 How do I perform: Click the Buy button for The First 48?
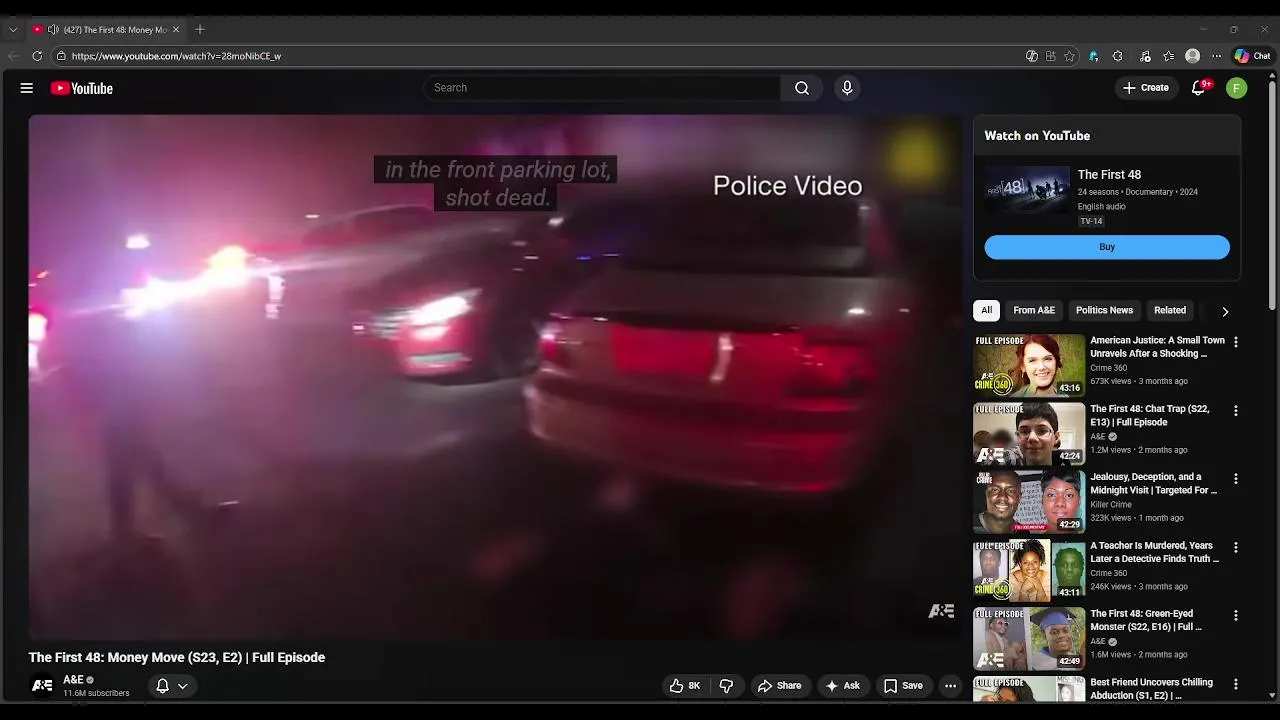(1107, 247)
